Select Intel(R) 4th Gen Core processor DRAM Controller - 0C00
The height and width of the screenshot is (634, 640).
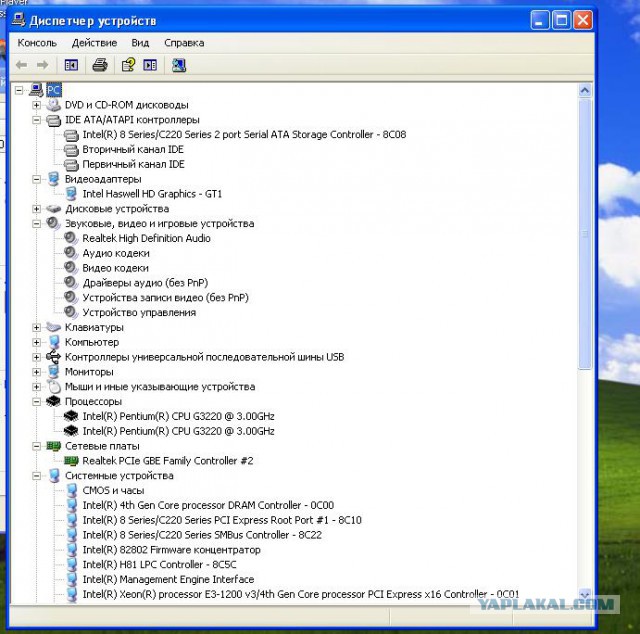click(x=208, y=505)
